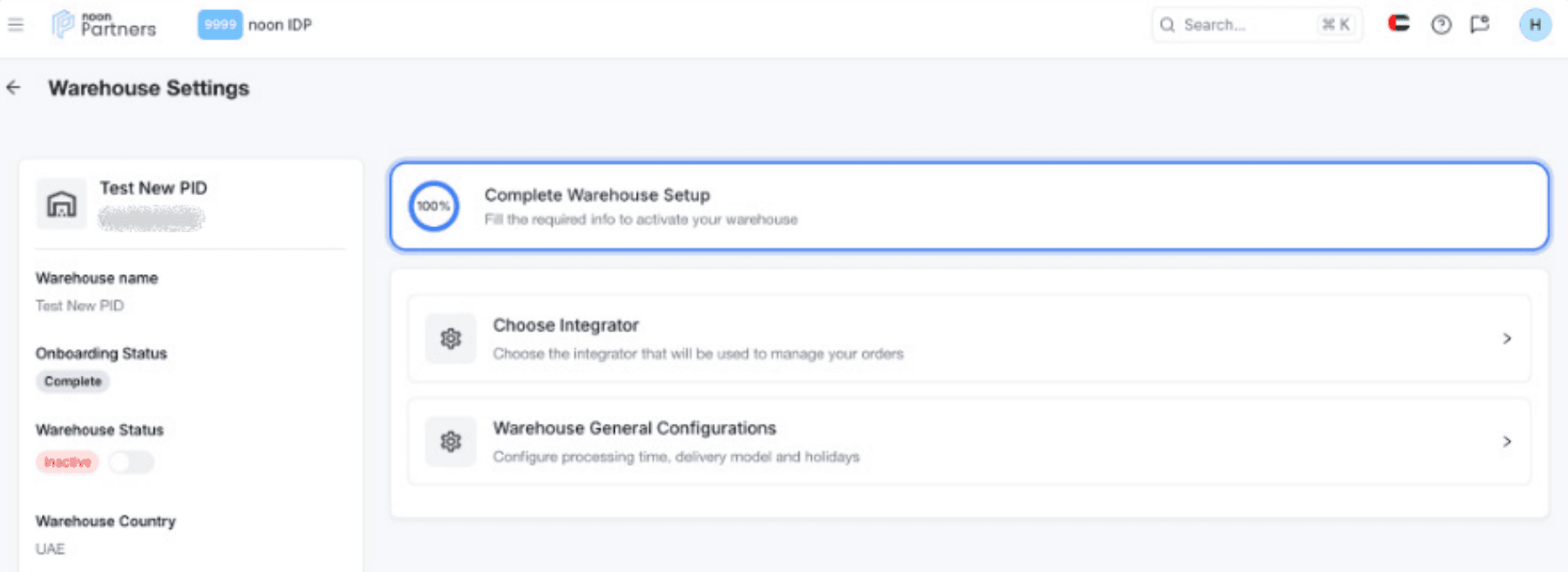Open the help question mark icon

[1441, 25]
